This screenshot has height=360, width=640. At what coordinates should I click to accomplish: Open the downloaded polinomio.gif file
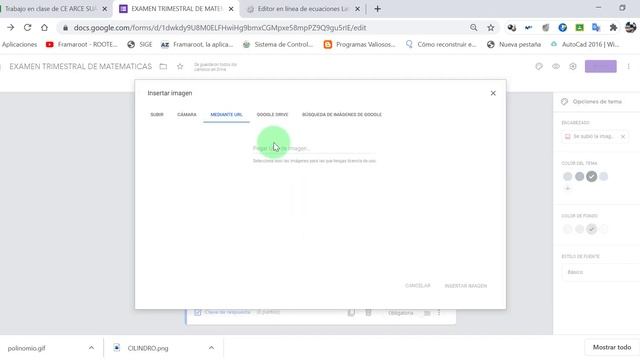pos(27,348)
